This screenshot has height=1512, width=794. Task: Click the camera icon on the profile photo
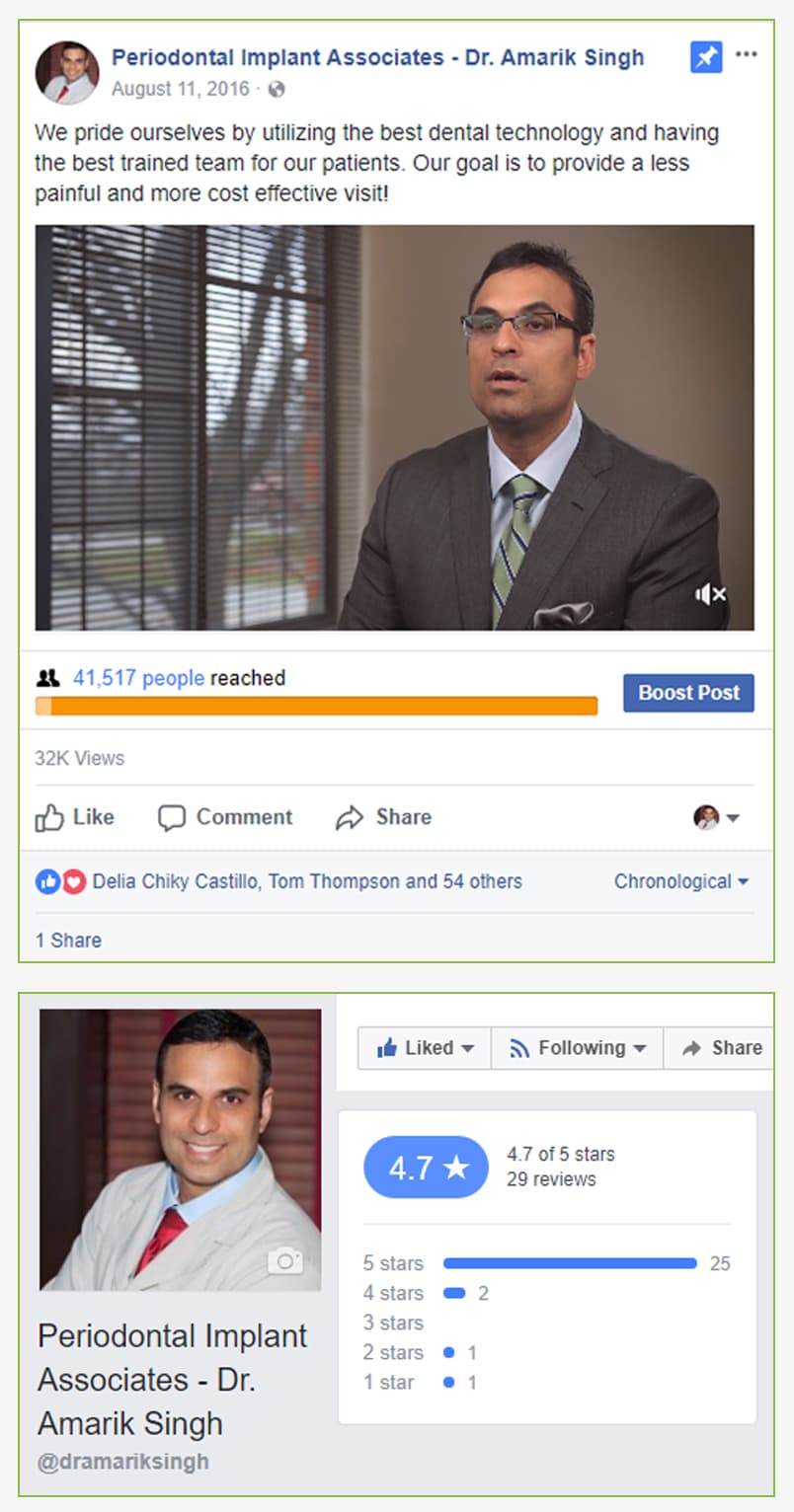[285, 1260]
